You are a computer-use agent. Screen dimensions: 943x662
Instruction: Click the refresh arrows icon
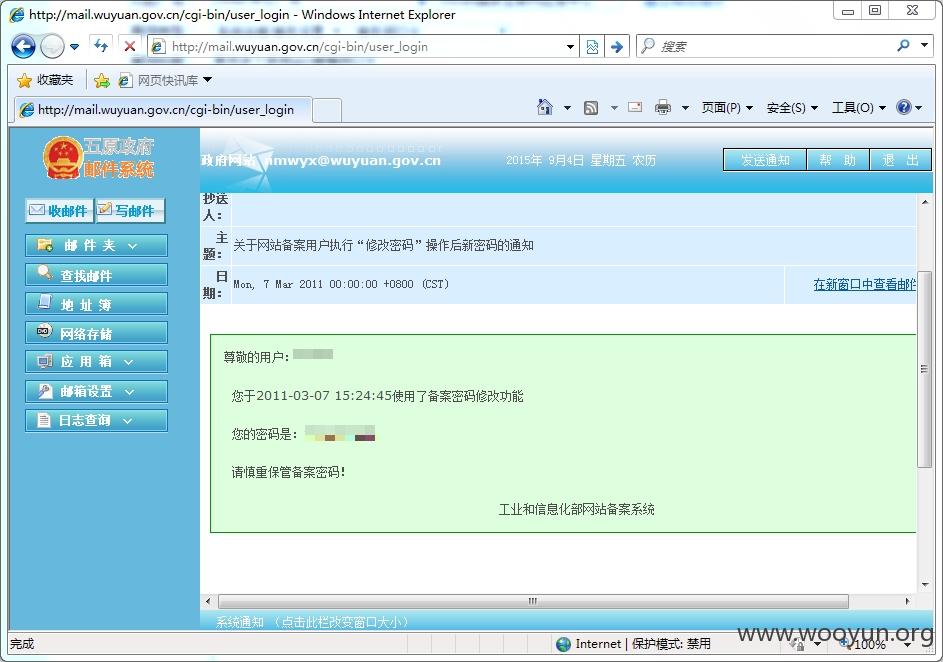pos(101,46)
